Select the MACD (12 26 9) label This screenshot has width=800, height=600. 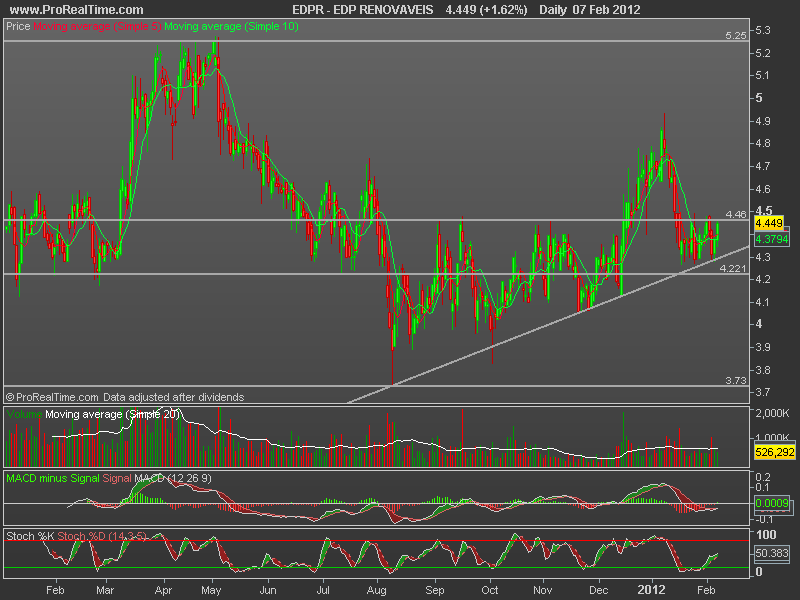click(172, 478)
